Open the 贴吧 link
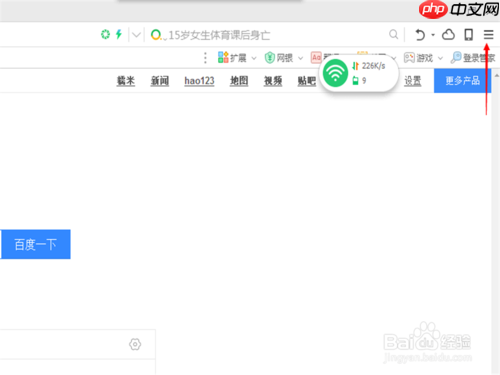 (x=307, y=81)
